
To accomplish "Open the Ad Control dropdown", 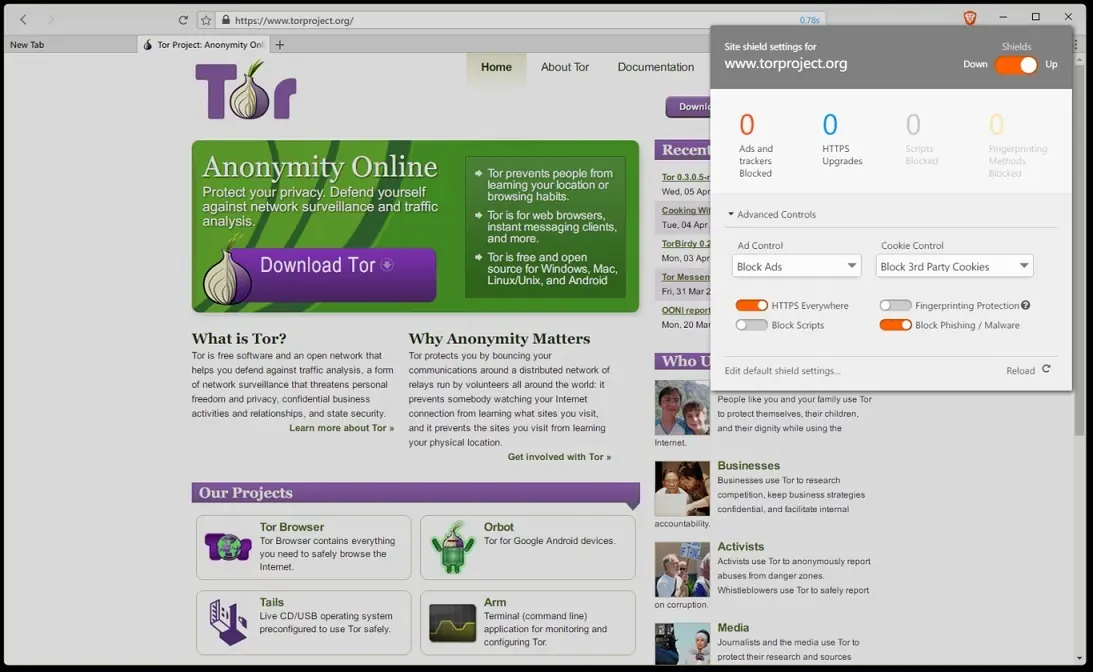I will coord(796,266).
